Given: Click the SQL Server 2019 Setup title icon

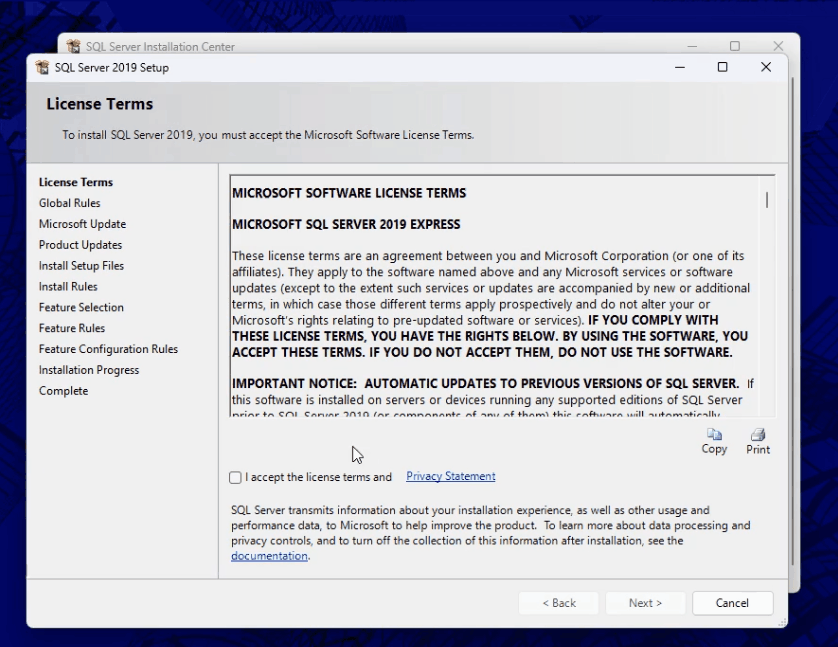Looking at the screenshot, I should pyautogui.click(x=42, y=68).
